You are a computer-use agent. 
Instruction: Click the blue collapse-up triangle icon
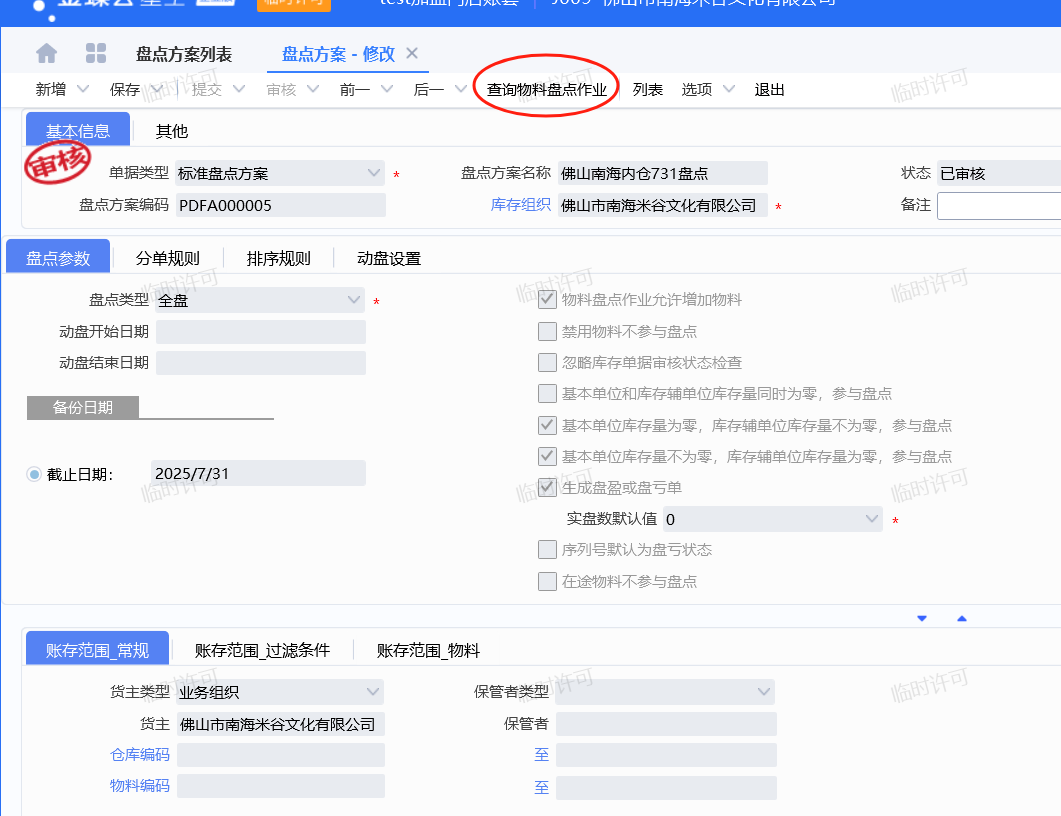tap(962, 619)
